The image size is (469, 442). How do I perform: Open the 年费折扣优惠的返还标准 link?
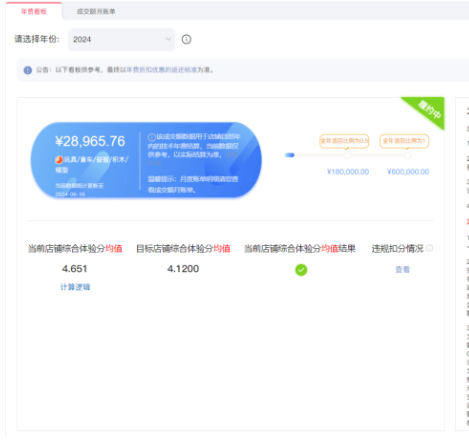tap(161, 70)
